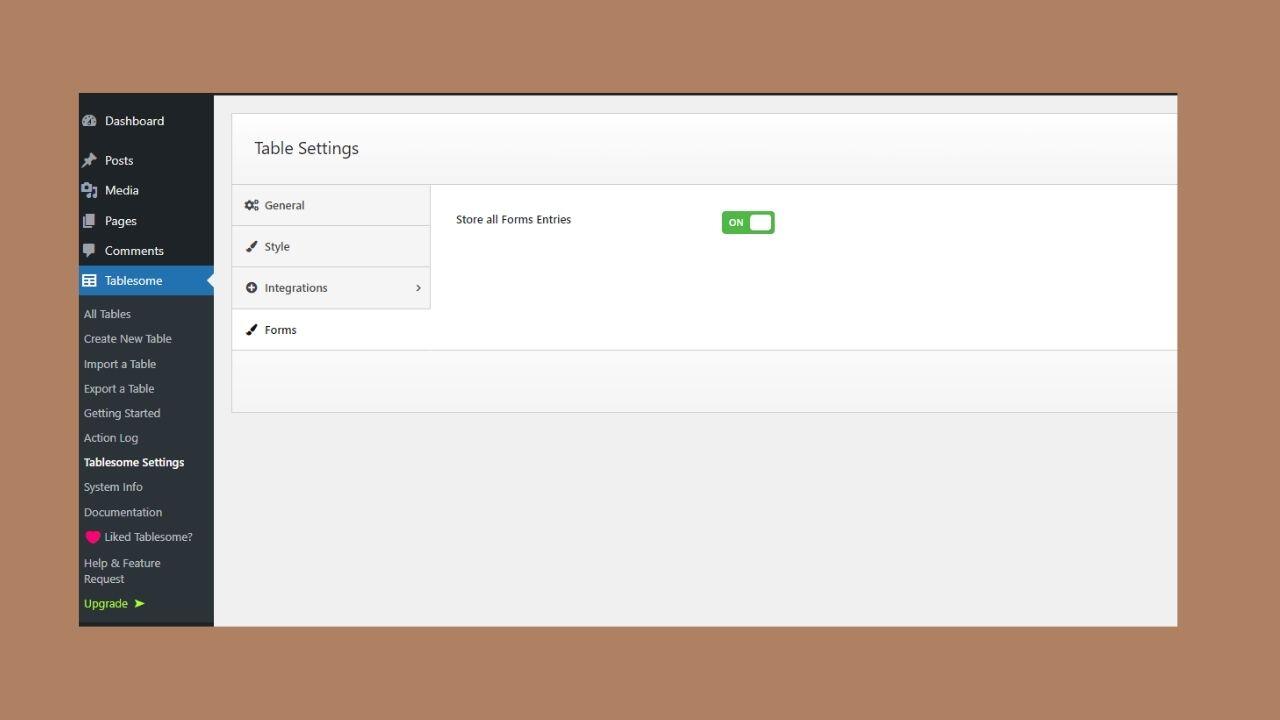Click the Dashboard gauge icon
This screenshot has width=1280, height=720.
tap(89, 121)
